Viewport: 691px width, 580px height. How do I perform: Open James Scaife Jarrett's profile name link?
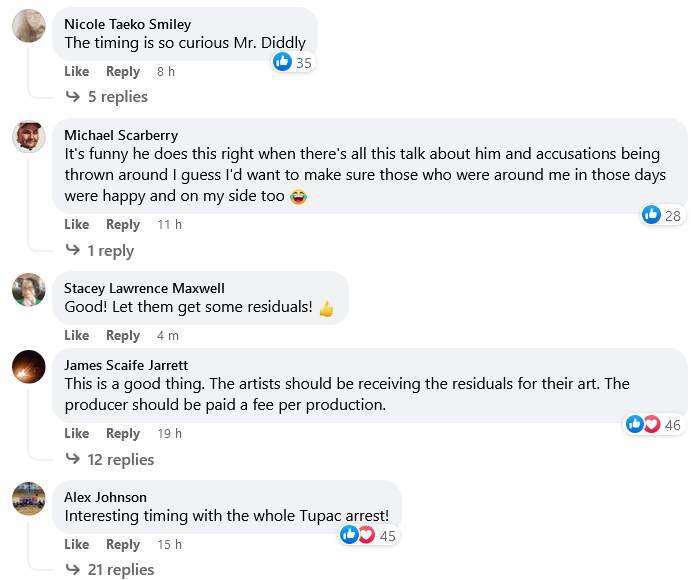[126, 365]
